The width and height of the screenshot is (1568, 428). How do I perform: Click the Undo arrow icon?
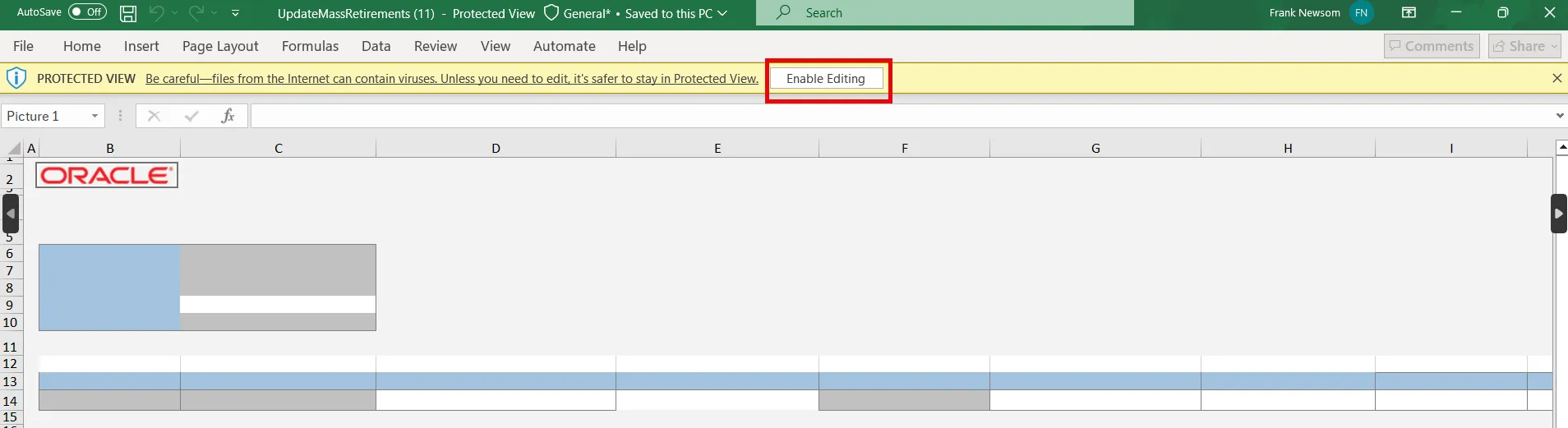[157, 13]
